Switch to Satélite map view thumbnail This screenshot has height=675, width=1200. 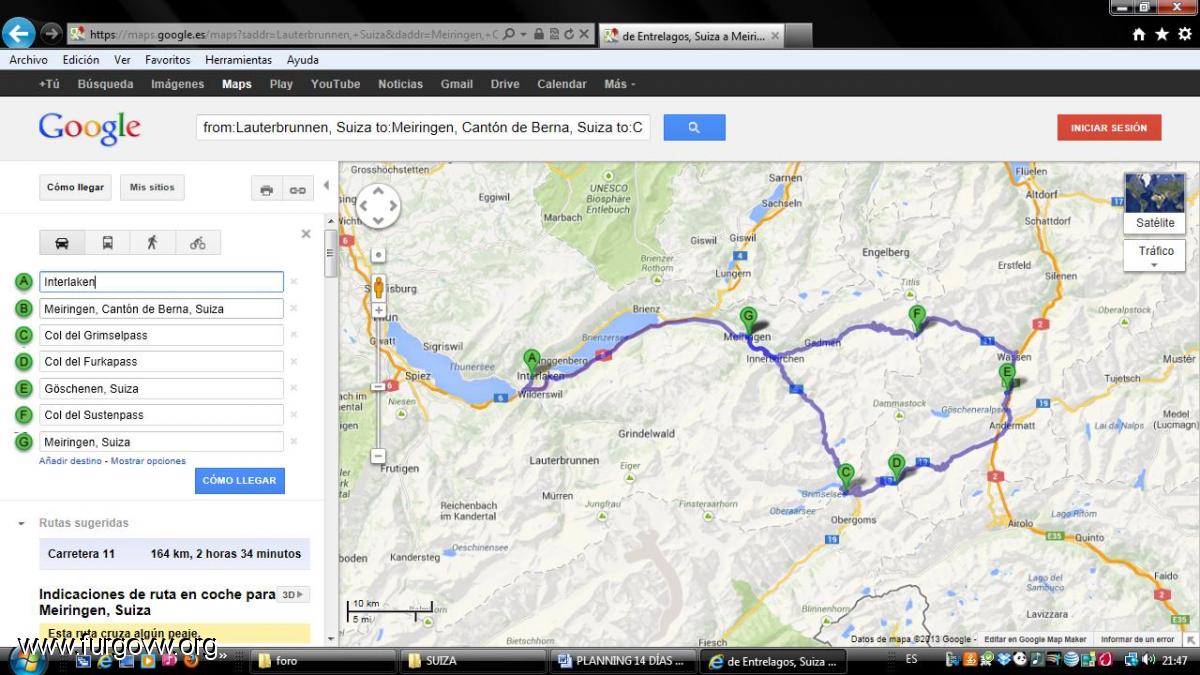tap(1155, 202)
